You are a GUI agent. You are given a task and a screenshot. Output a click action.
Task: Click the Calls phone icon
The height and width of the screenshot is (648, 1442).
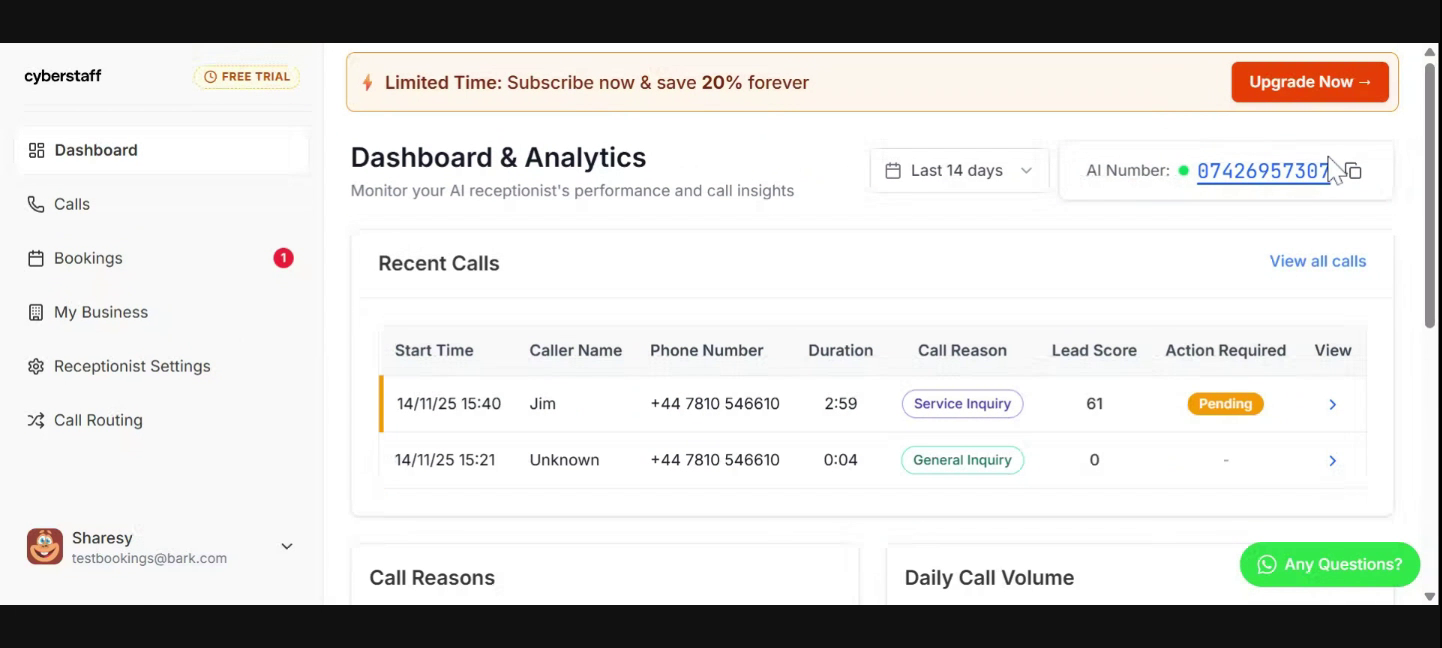coord(36,205)
